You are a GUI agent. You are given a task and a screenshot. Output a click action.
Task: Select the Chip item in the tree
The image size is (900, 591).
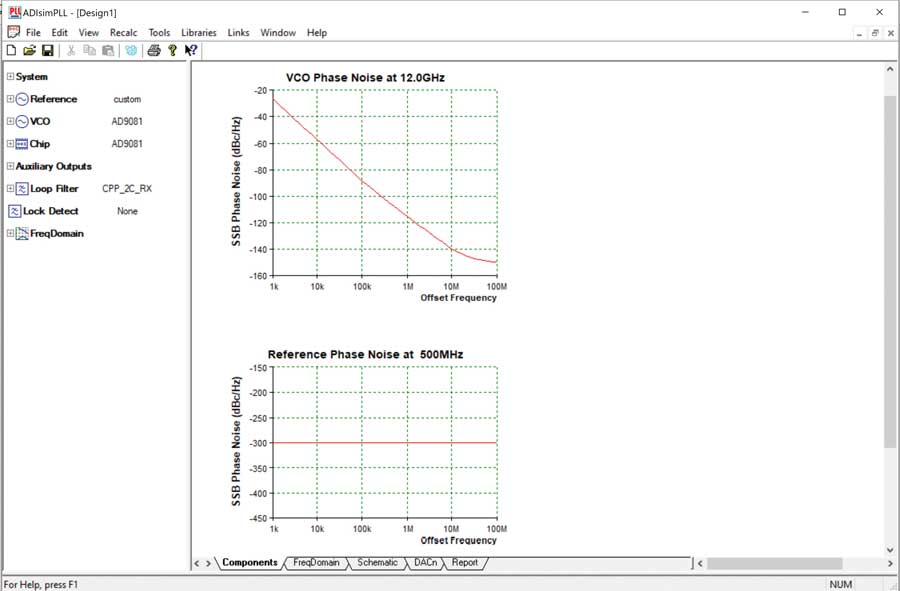coord(39,144)
